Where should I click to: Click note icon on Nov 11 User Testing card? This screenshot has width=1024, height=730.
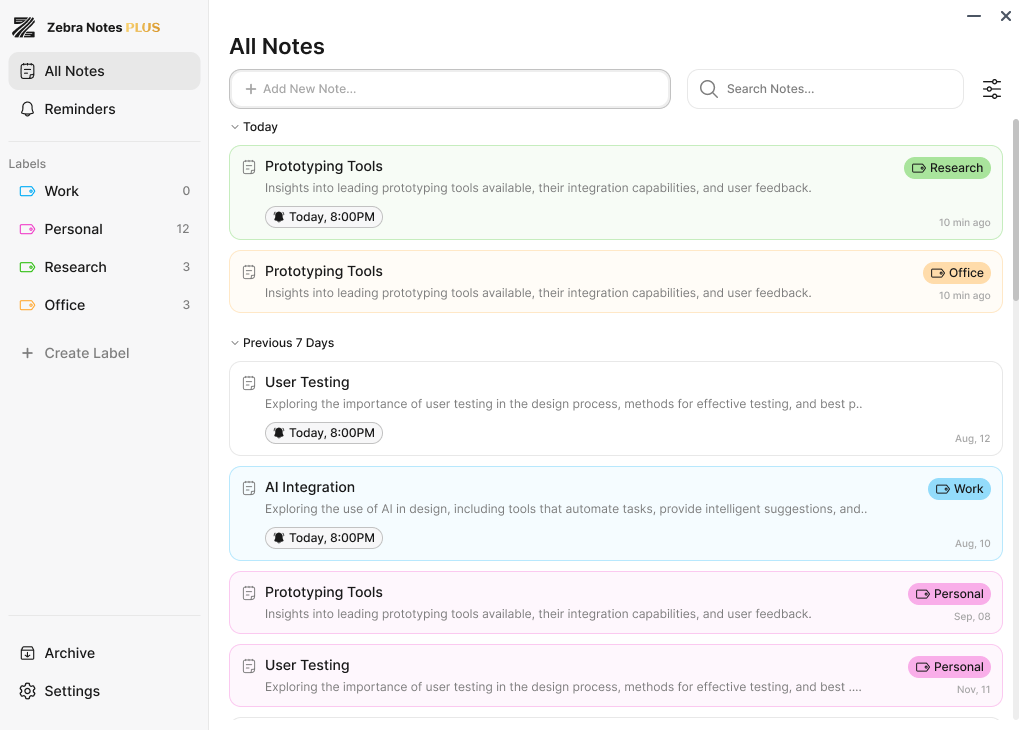(249, 667)
